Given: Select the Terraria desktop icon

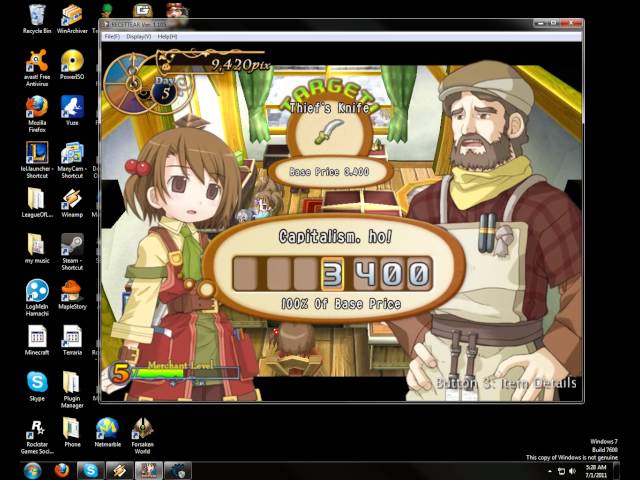Looking at the screenshot, I should pyautogui.click(x=72, y=340).
